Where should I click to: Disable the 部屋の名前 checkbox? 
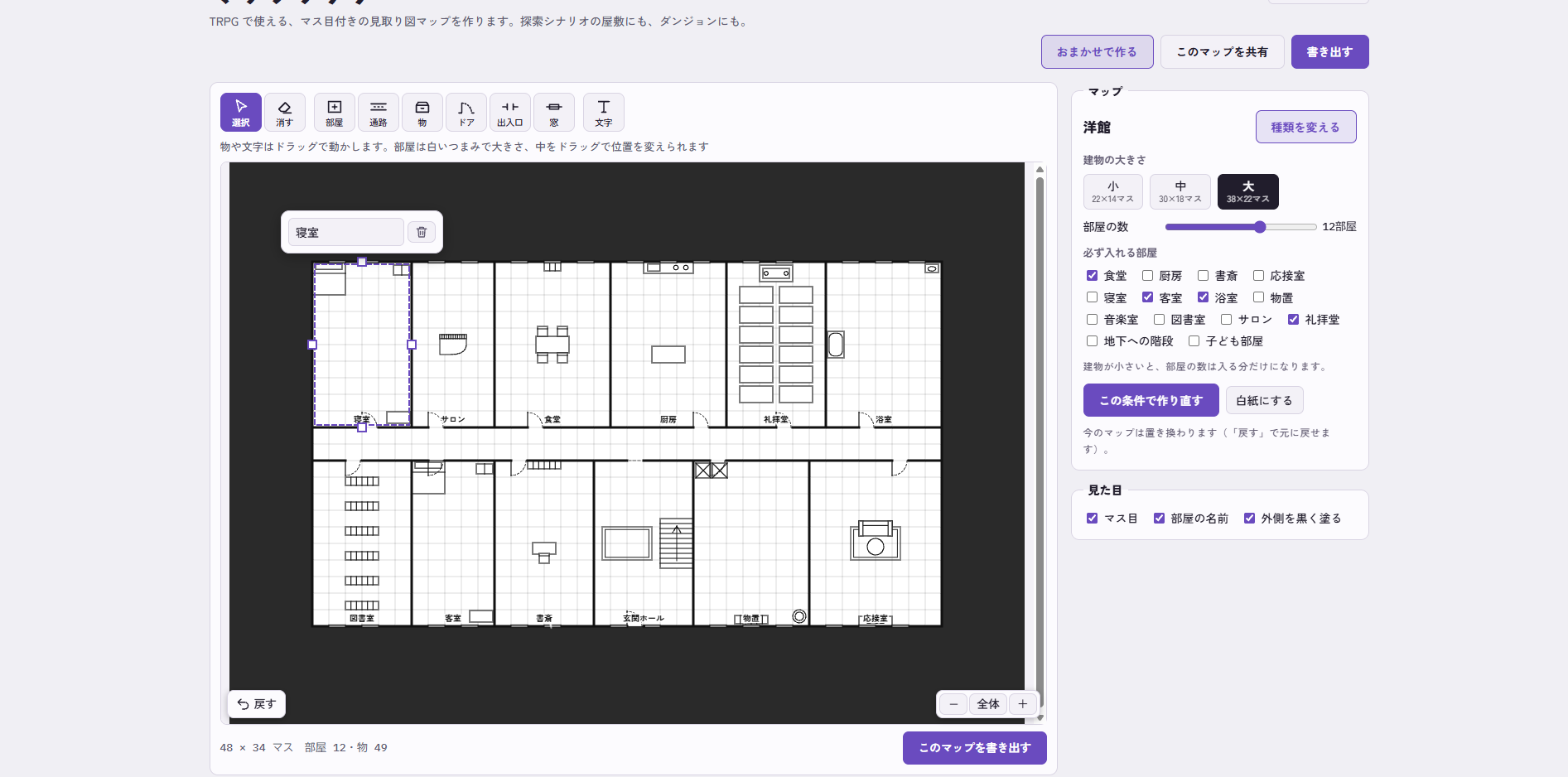pos(1159,518)
